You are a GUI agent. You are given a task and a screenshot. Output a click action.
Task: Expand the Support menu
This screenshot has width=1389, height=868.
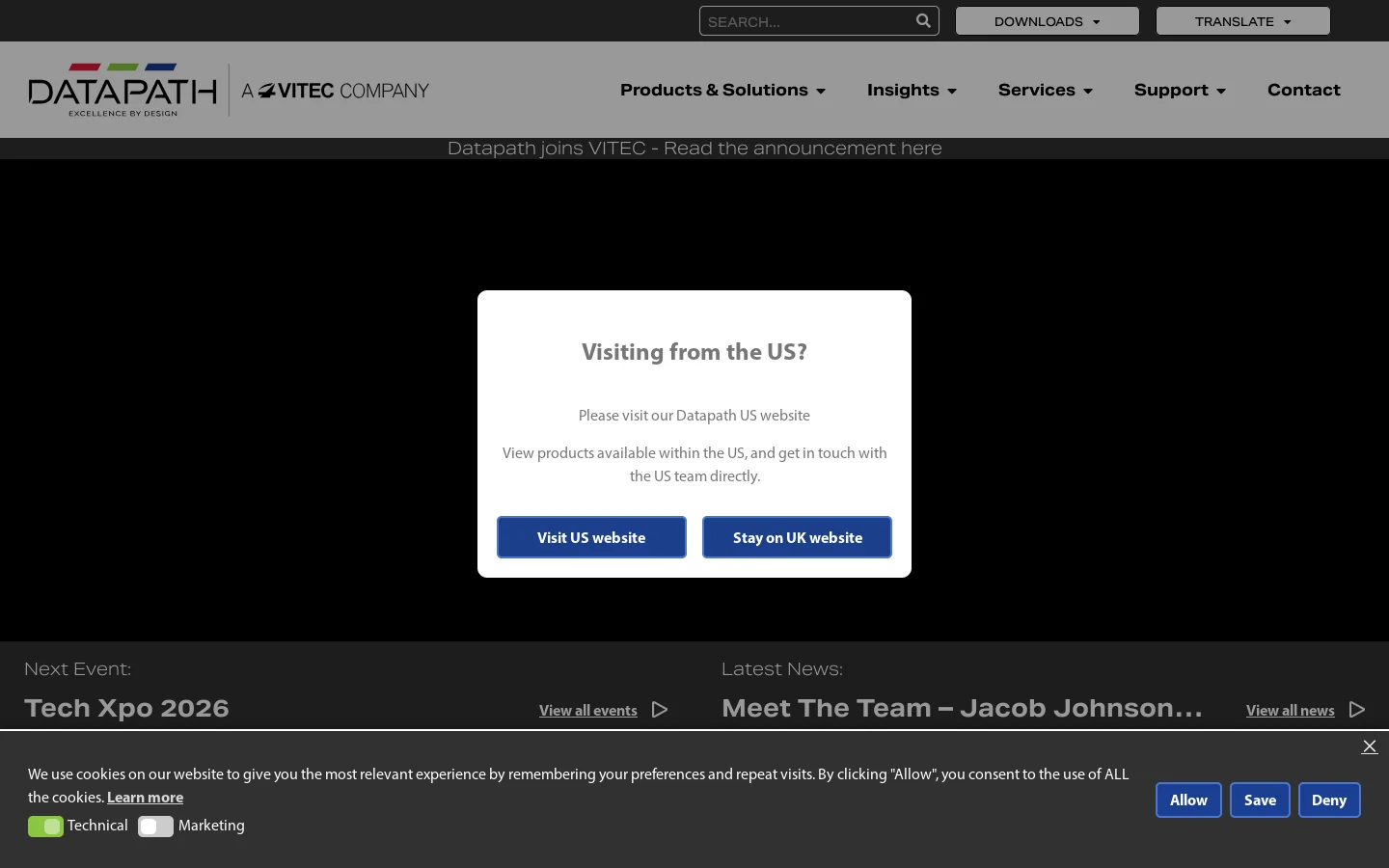1181,90
